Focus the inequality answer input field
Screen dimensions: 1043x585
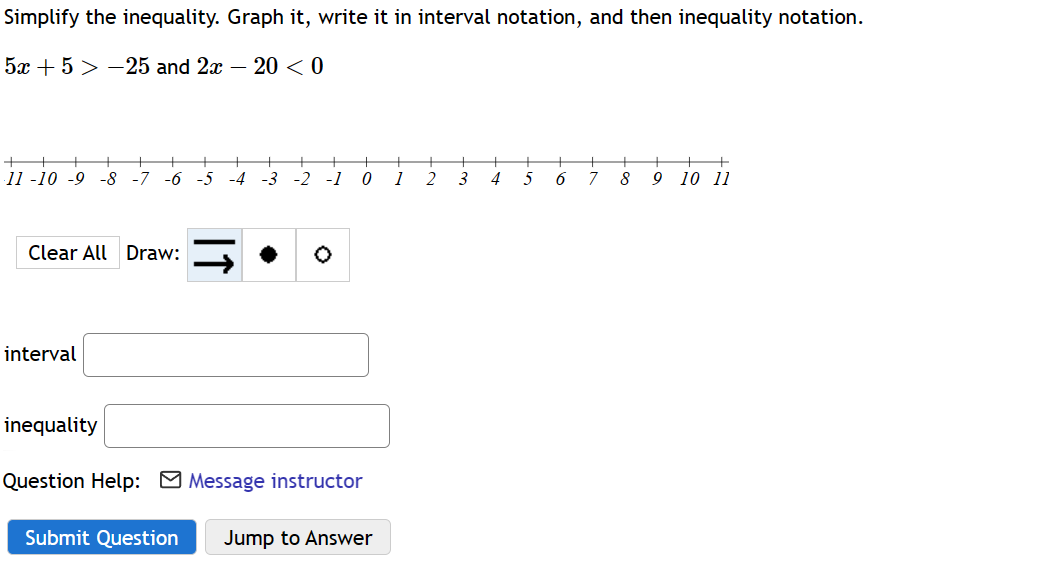click(247, 426)
